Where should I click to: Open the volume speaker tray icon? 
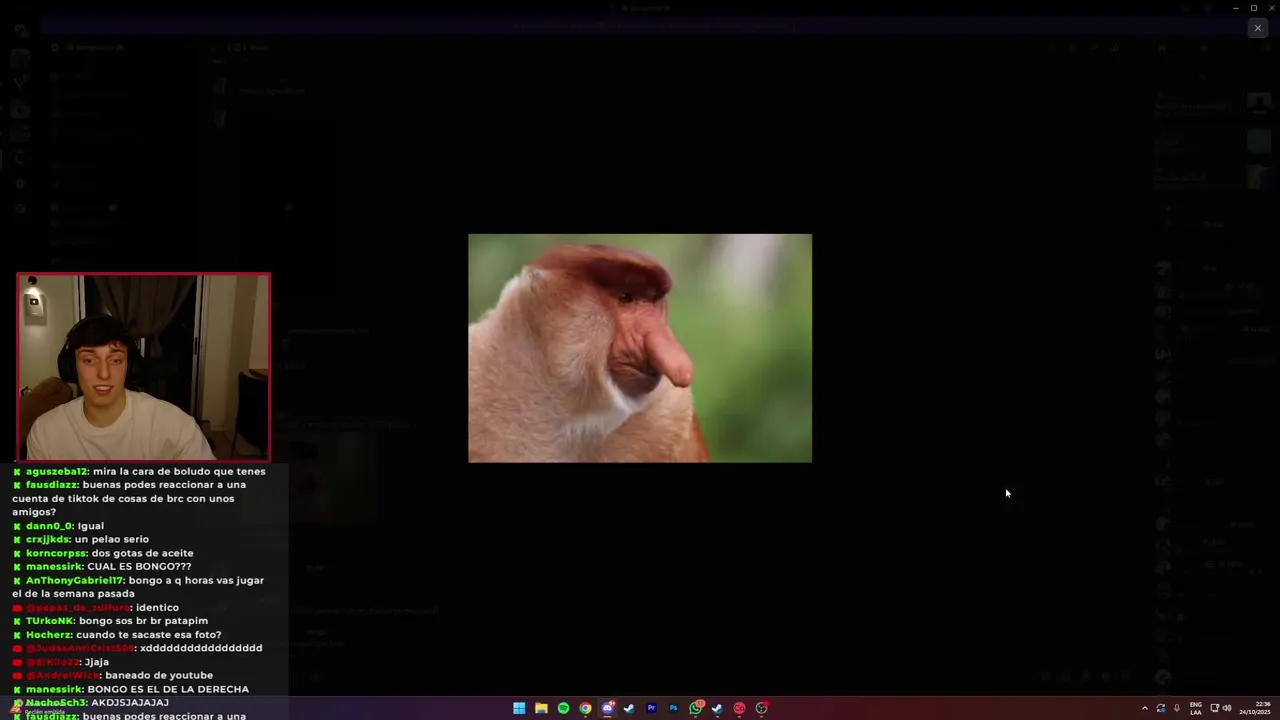pos(1227,708)
